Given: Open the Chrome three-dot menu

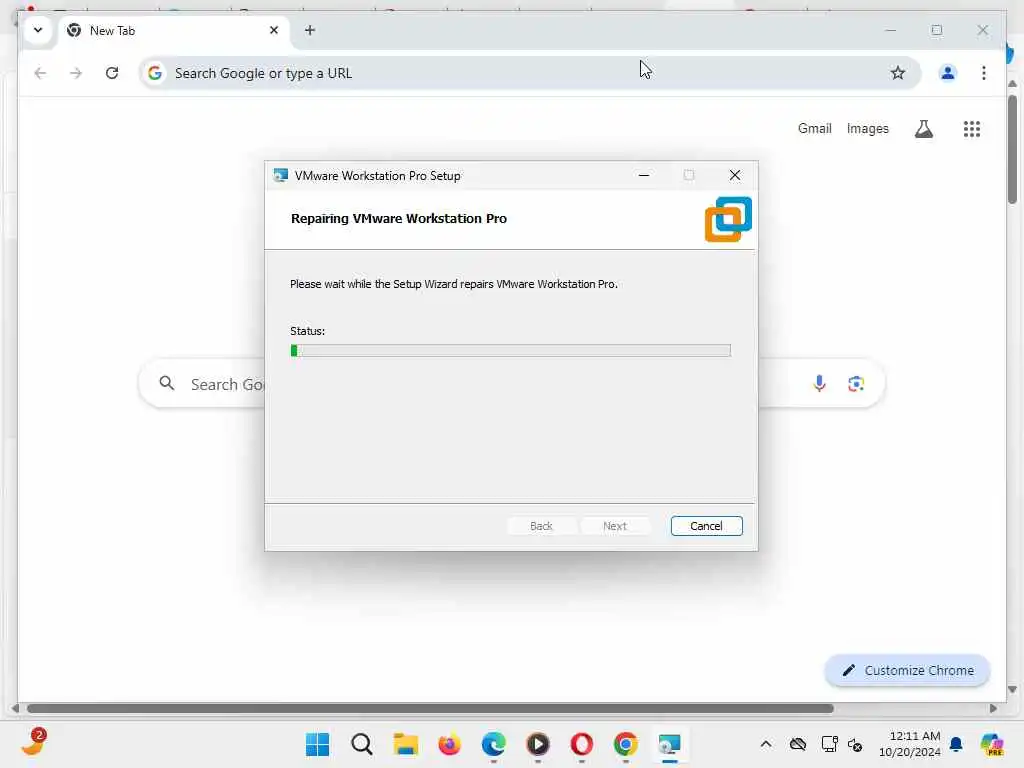Looking at the screenshot, I should (x=984, y=73).
